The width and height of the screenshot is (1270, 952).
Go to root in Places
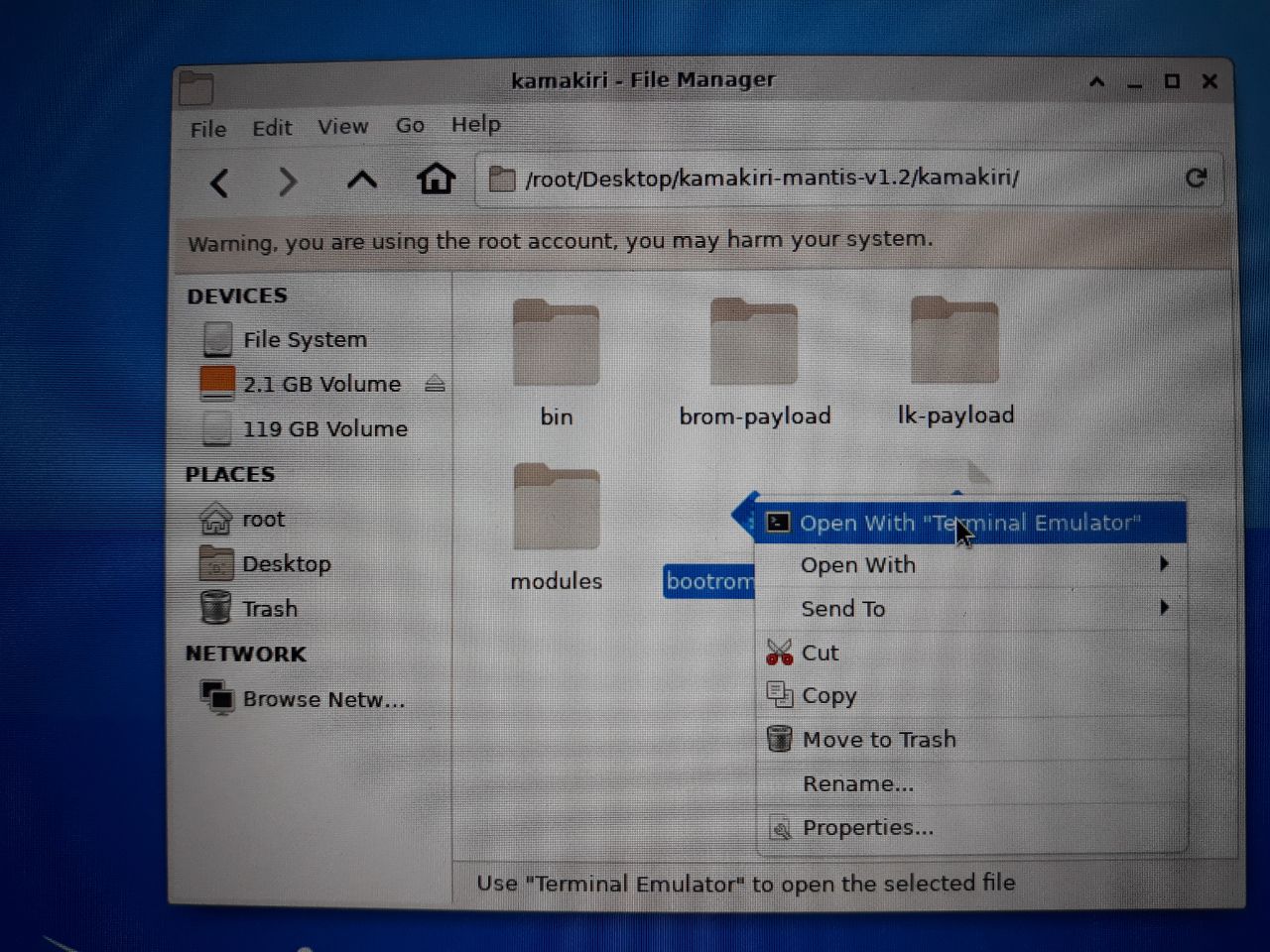[243, 519]
